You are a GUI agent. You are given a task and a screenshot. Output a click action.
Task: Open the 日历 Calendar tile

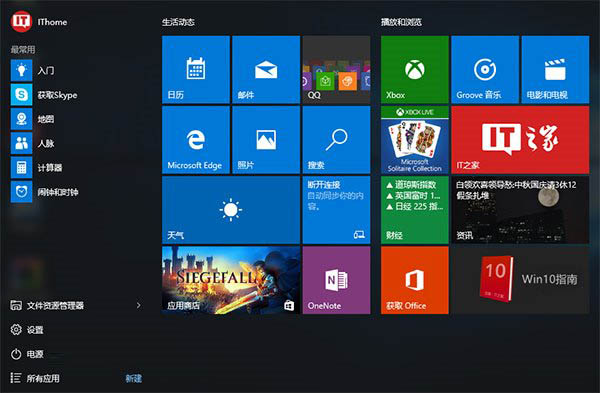[x=196, y=70]
